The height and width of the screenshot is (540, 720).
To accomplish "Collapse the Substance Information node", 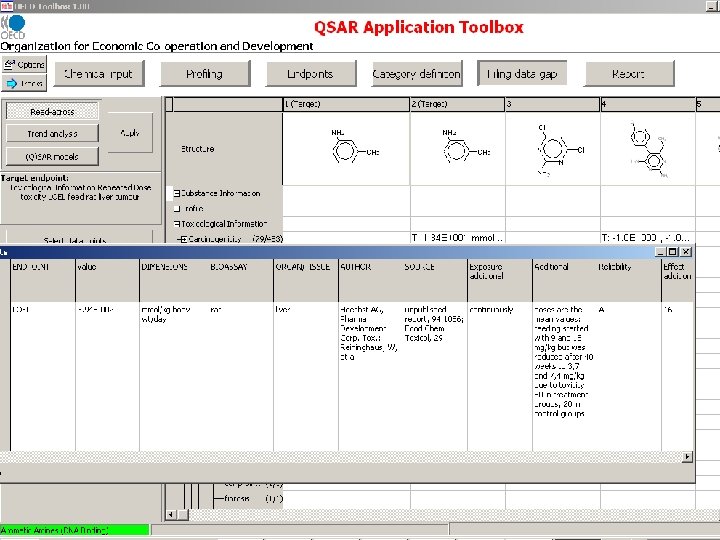I will point(177,194).
